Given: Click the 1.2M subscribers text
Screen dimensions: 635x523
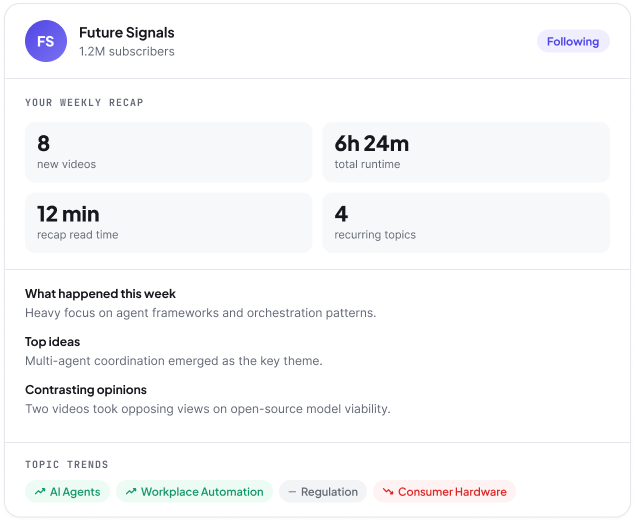Looking at the screenshot, I should pos(127,51).
